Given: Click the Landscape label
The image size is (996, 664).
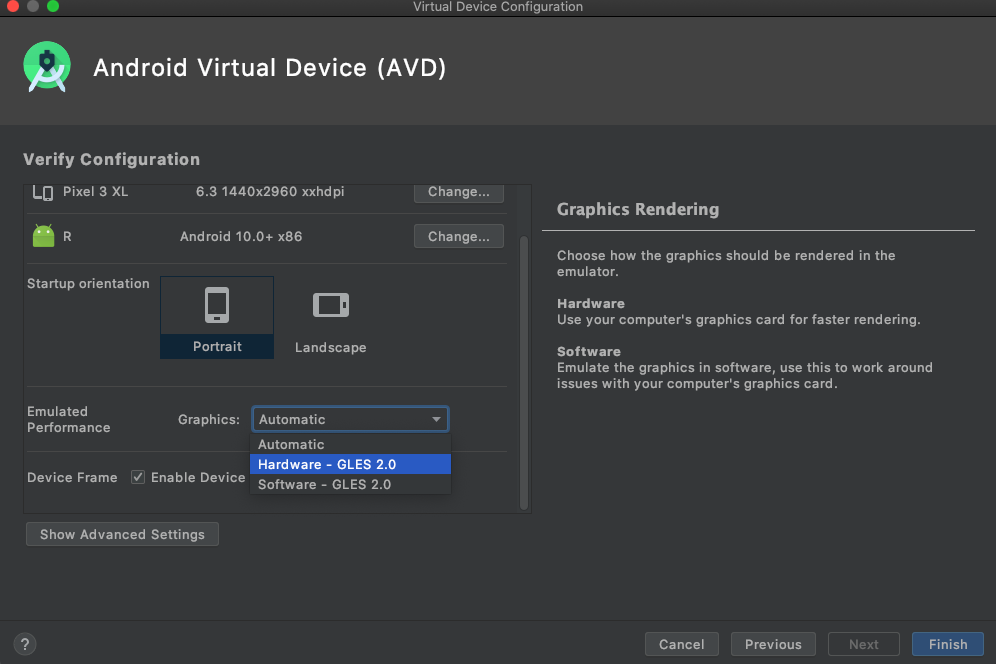Looking at the screenshot, I should pyautogui.click(x=330, y=348).
